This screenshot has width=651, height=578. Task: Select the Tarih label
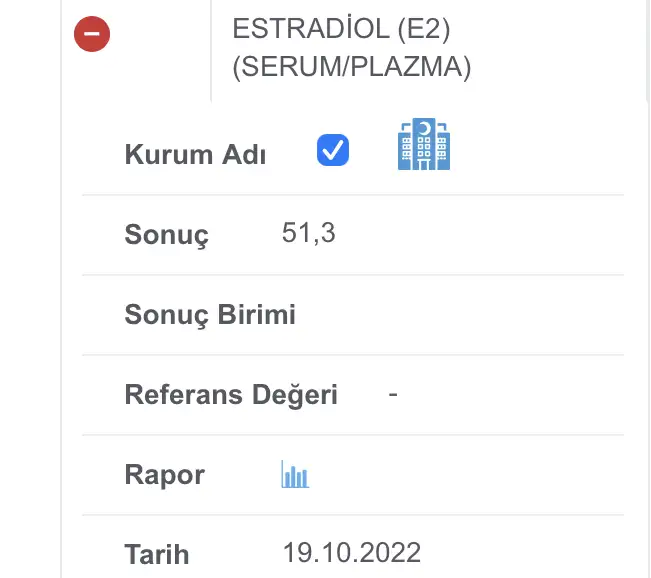tap(157, 554)
